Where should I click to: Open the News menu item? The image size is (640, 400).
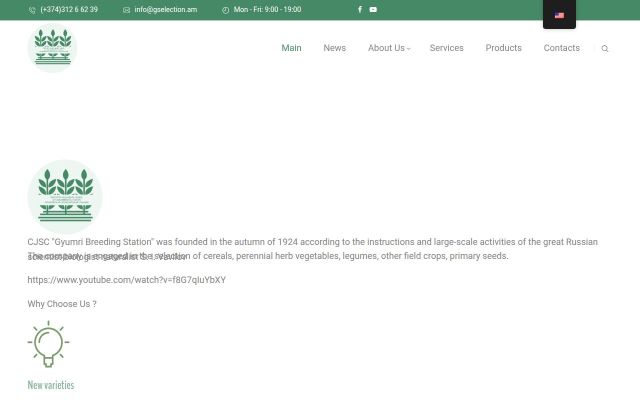(335, 48)
